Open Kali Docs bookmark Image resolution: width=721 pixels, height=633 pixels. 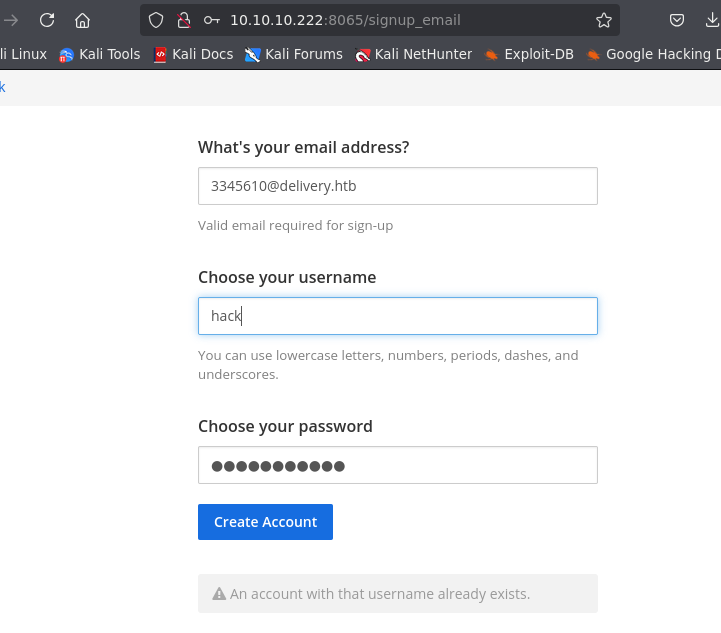193,54
